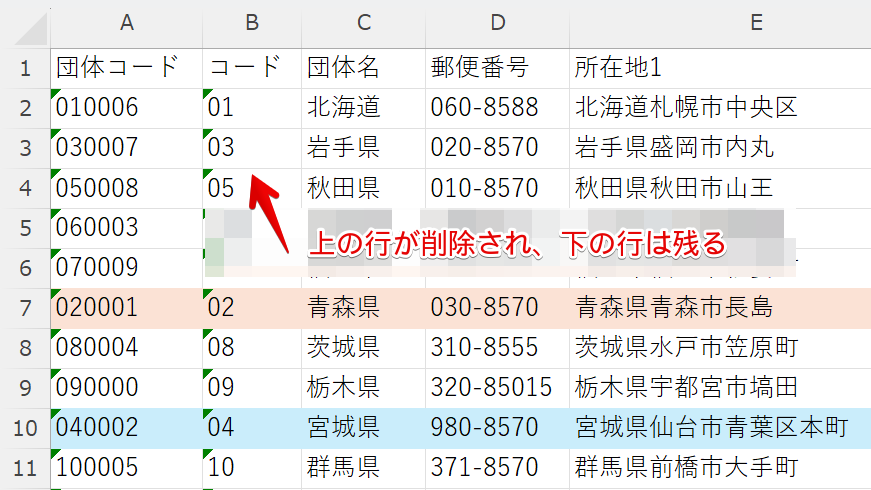Select the 岩手県 name cell in column C
Screen dimensions: 871x490
click(x=363, y=149)
